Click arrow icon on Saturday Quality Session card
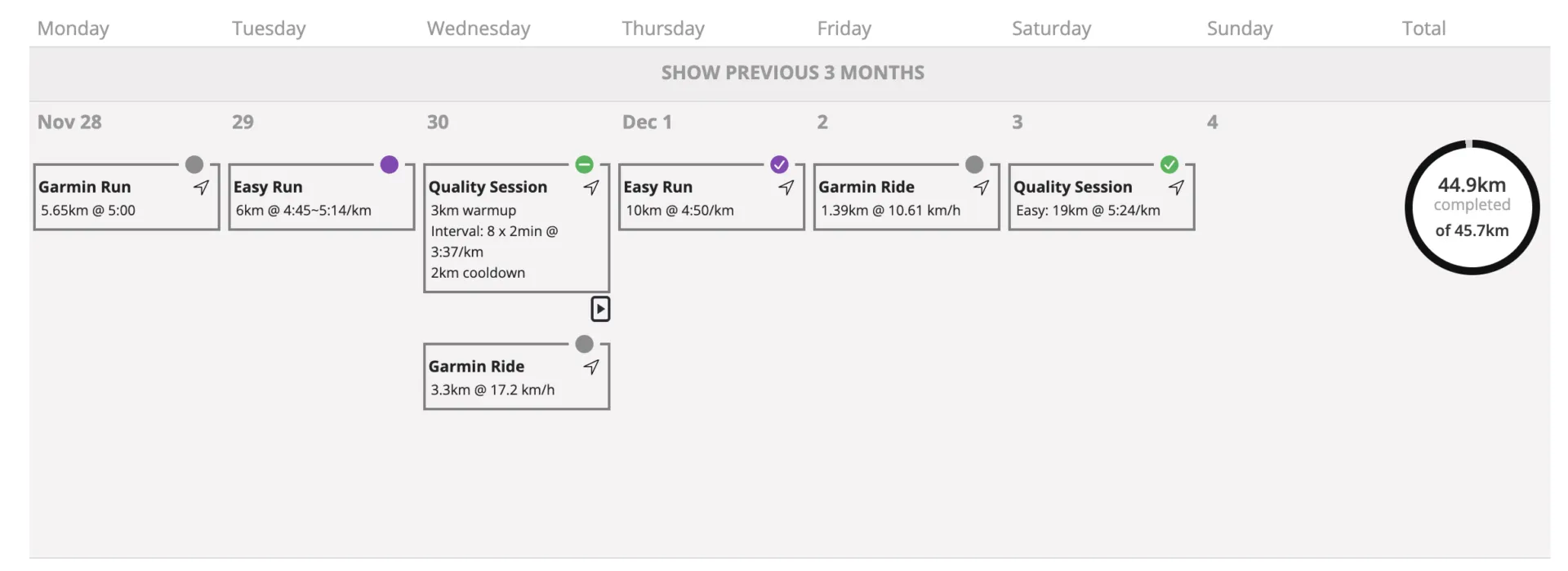1568x571 pixels. click(1176, 187)
